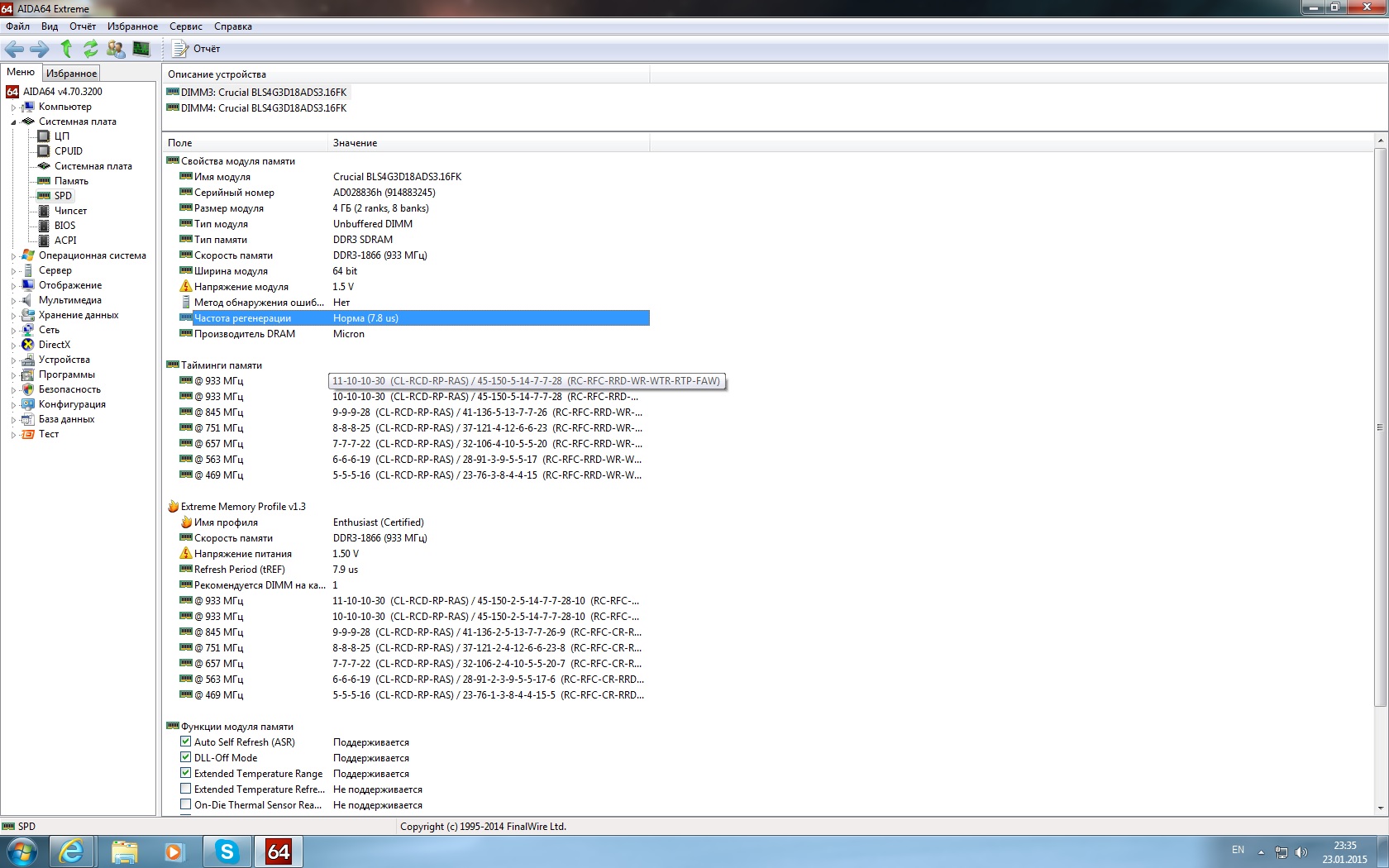Open the Чипсет page in the tree
This screenshot has height=868, width=1389.
click(x=70, y=211)
